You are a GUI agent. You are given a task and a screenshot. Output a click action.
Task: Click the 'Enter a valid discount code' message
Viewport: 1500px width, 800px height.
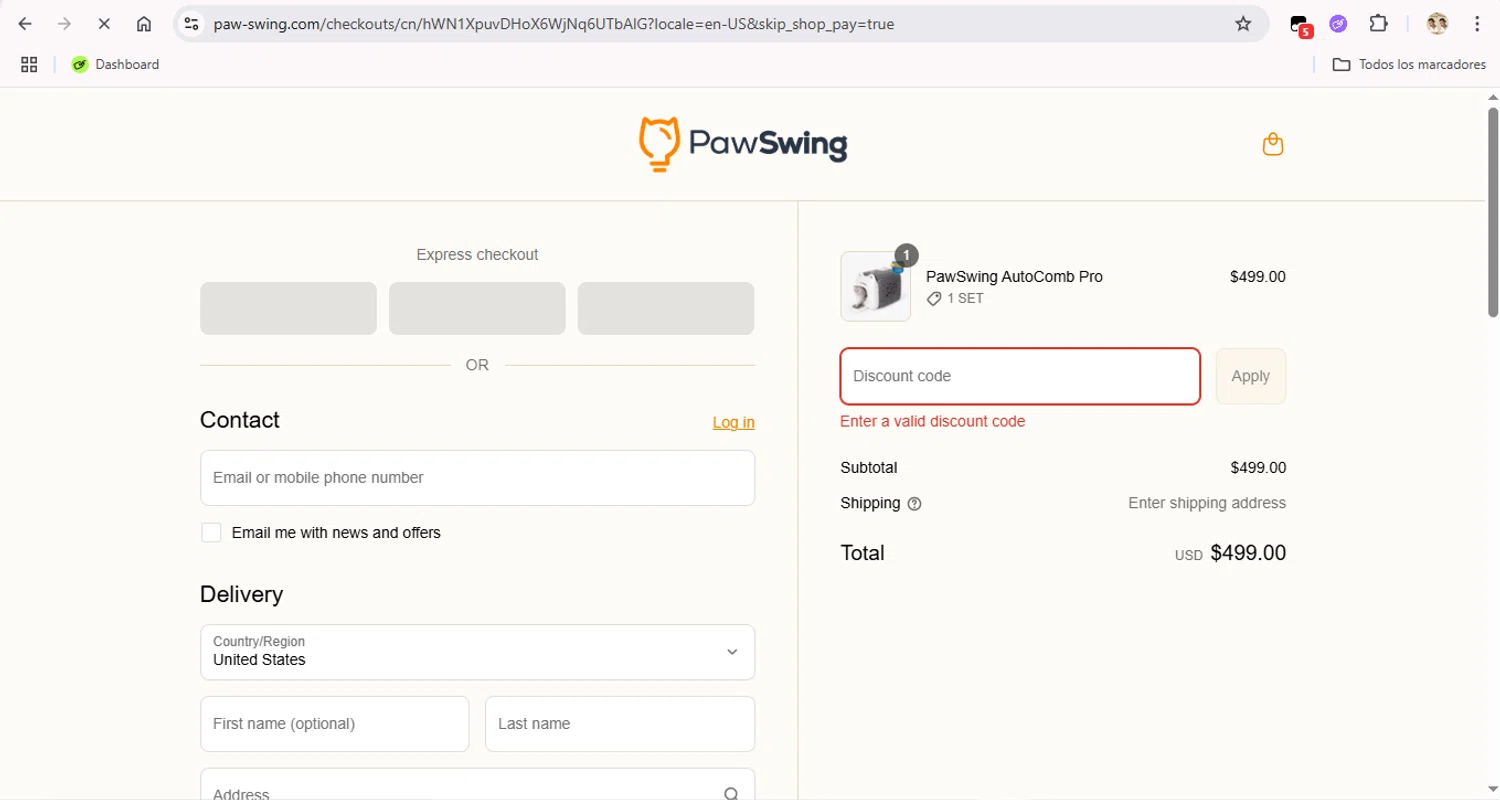pyautogui.click(x=933, y=421)
